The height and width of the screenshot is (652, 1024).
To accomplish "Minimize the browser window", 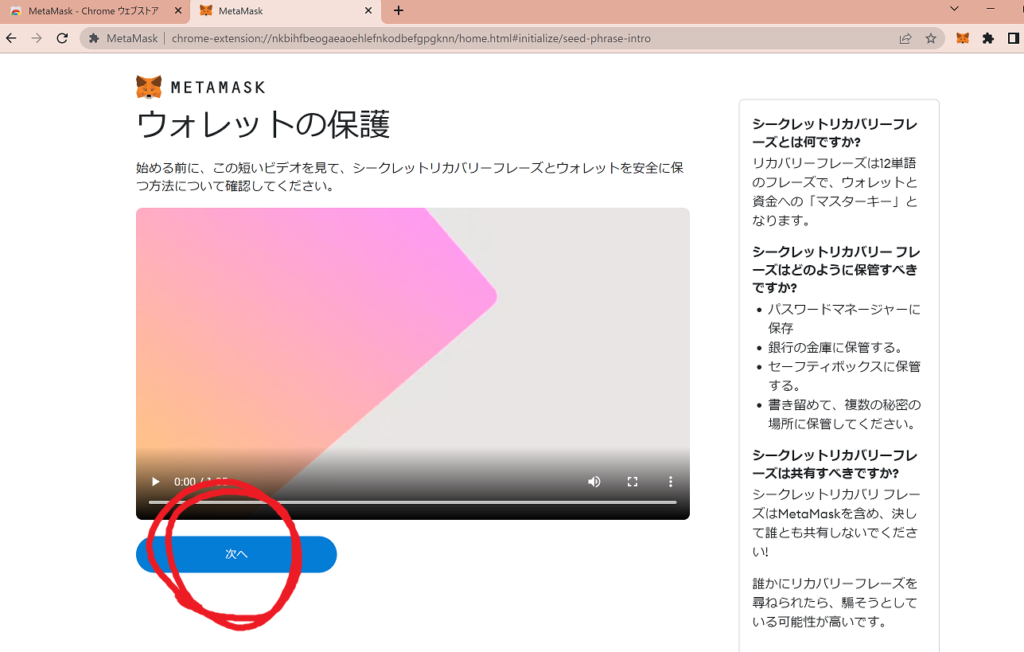I will pos(990,9).
